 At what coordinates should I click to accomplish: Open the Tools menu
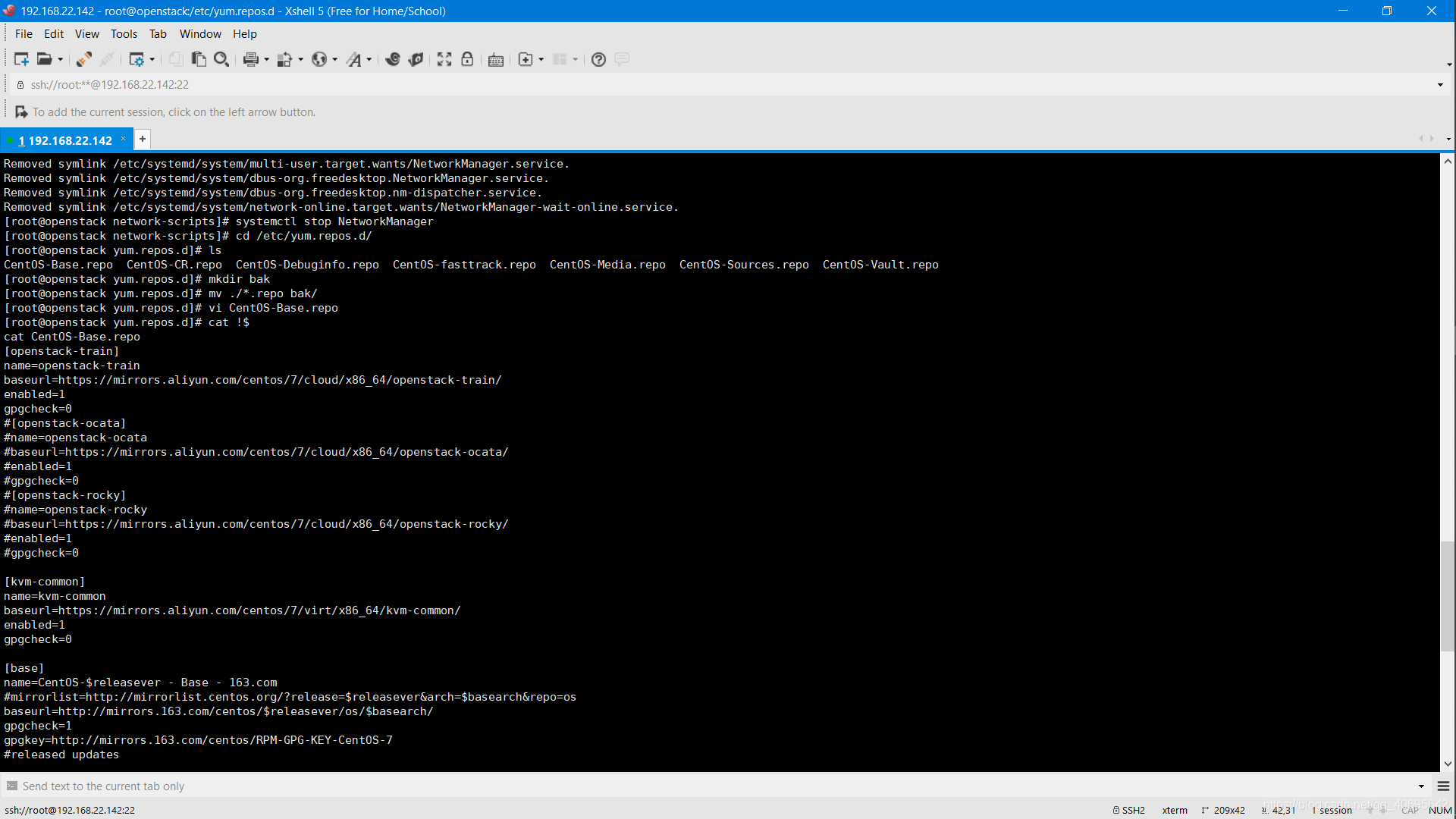[x=124, y=34]
